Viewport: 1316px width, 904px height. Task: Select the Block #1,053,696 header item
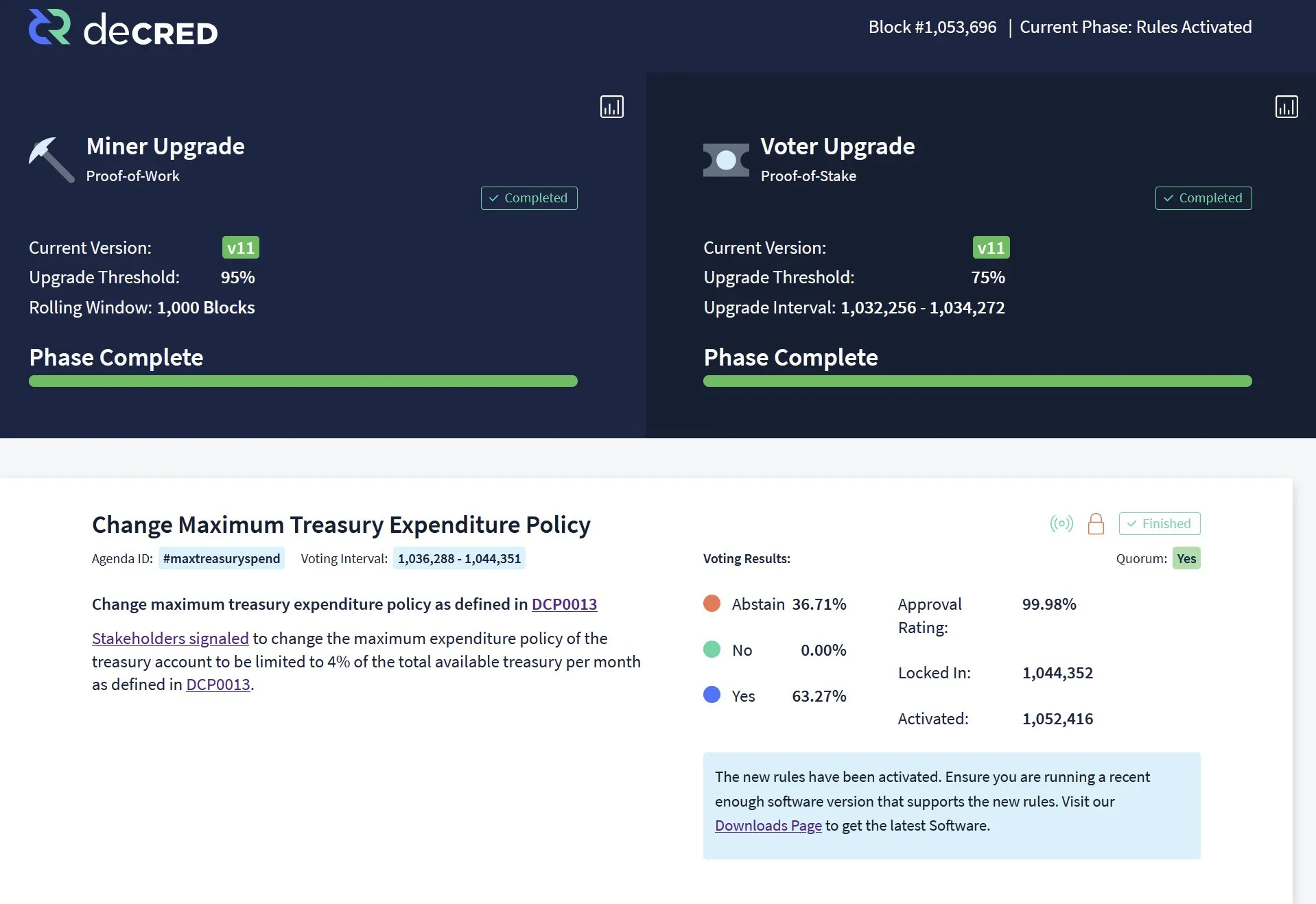932,27
